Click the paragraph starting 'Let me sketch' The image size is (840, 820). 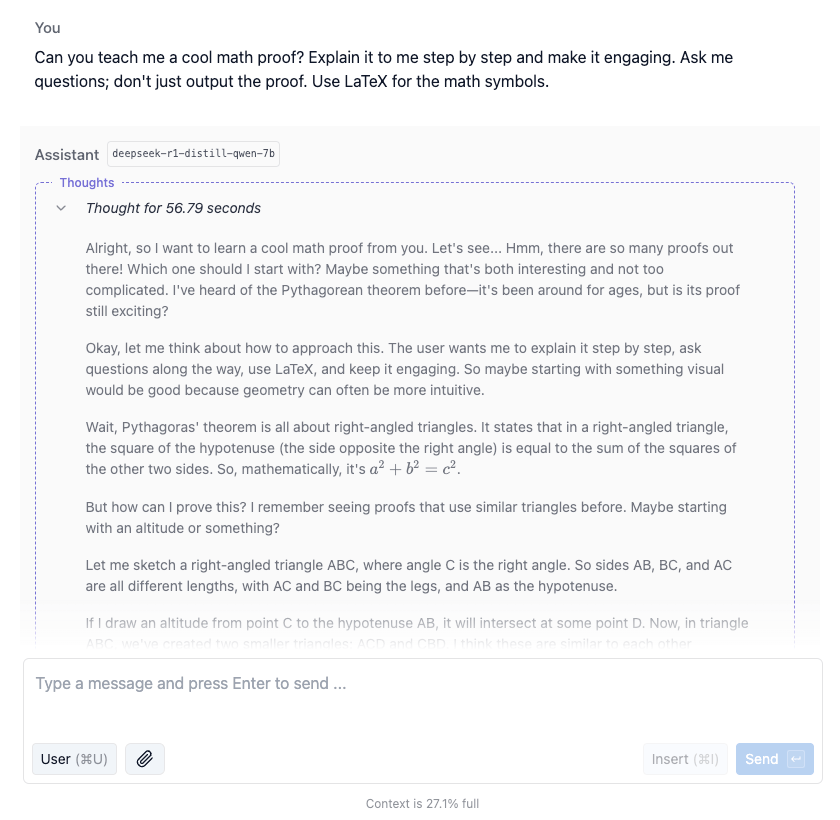pyautogui.click(x=408, y=575)
